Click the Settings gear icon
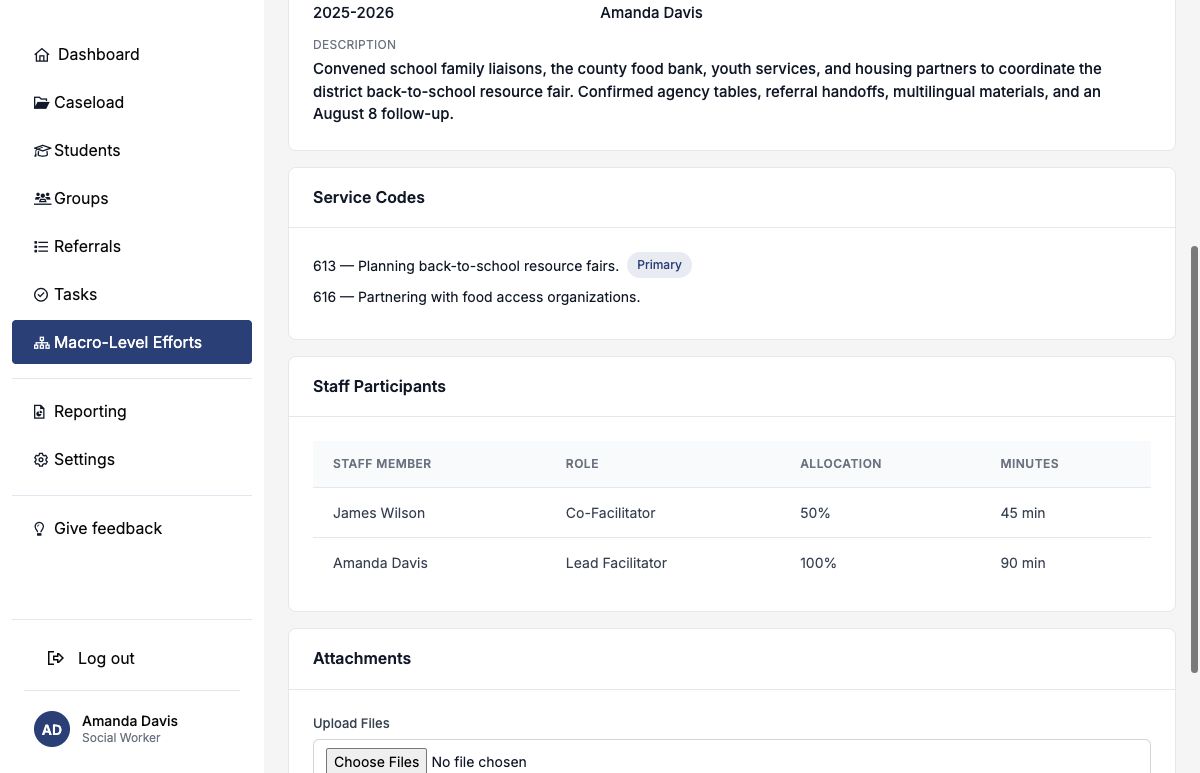The height and width of the screenshot is (773, 1200). click(41, 460)
